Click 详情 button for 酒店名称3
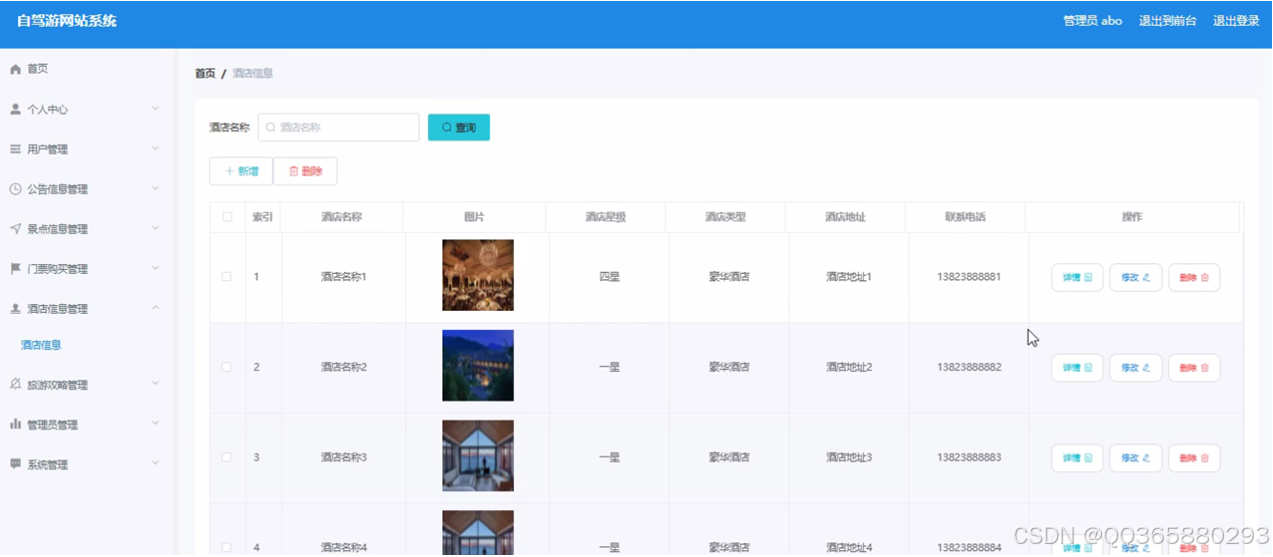 click(1077, 458)
